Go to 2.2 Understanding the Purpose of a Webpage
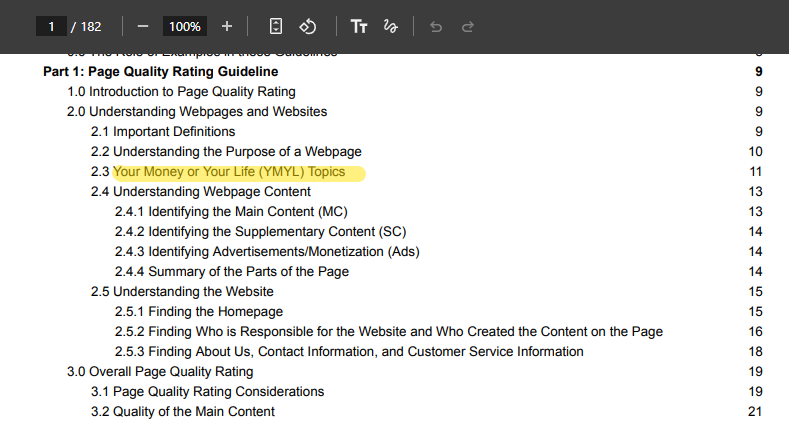The width and height of the screenshot is (789, 423). [x=226, y=151]
